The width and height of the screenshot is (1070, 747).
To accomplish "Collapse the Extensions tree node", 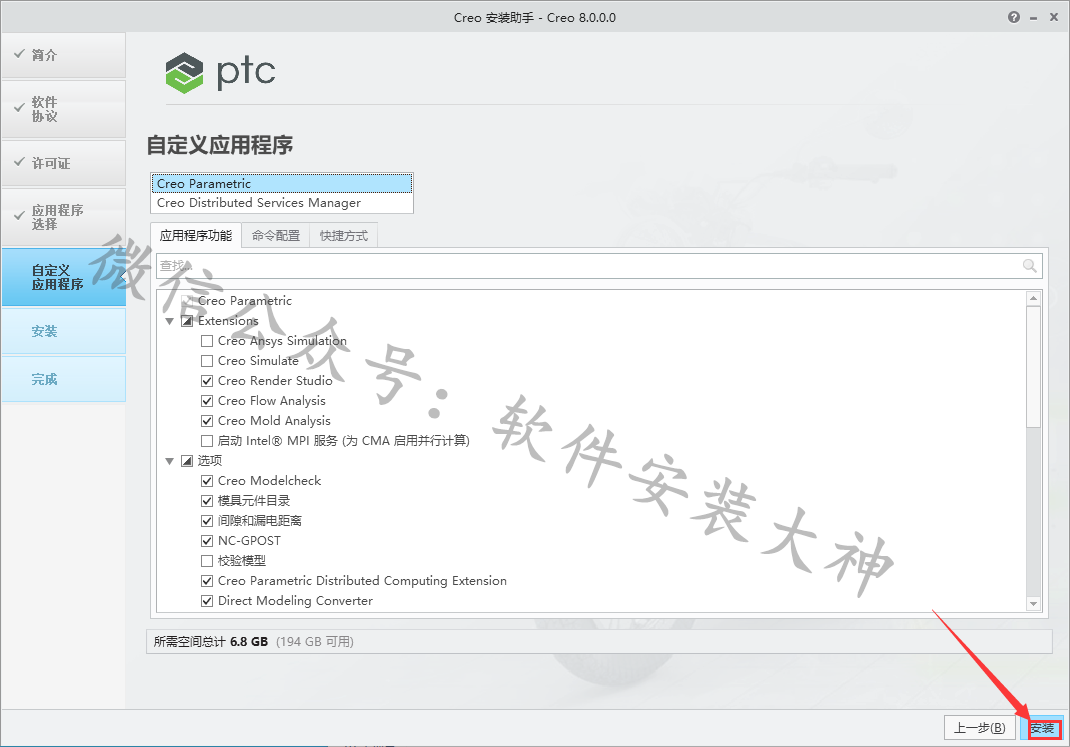I will pos(169,321).
